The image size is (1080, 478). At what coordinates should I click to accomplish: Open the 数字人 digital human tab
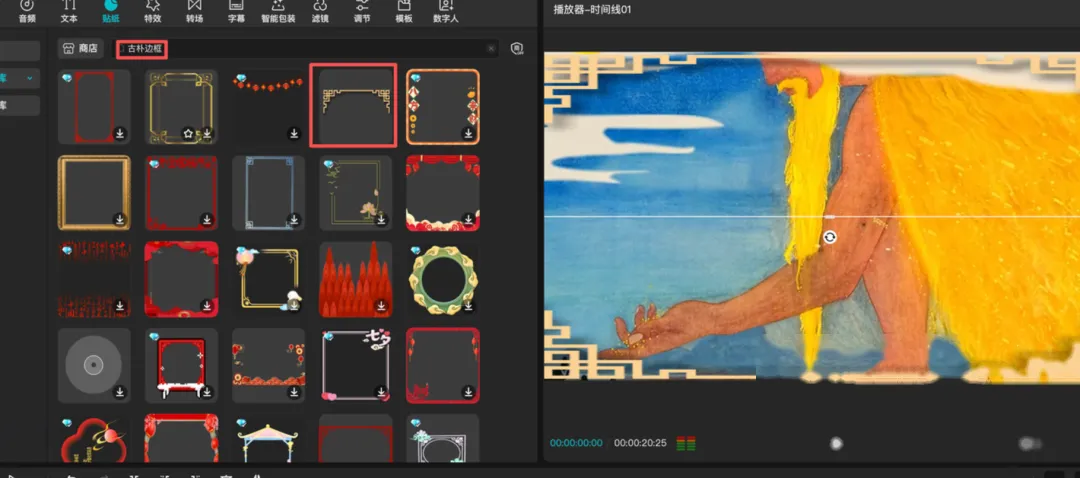[446, 12]
